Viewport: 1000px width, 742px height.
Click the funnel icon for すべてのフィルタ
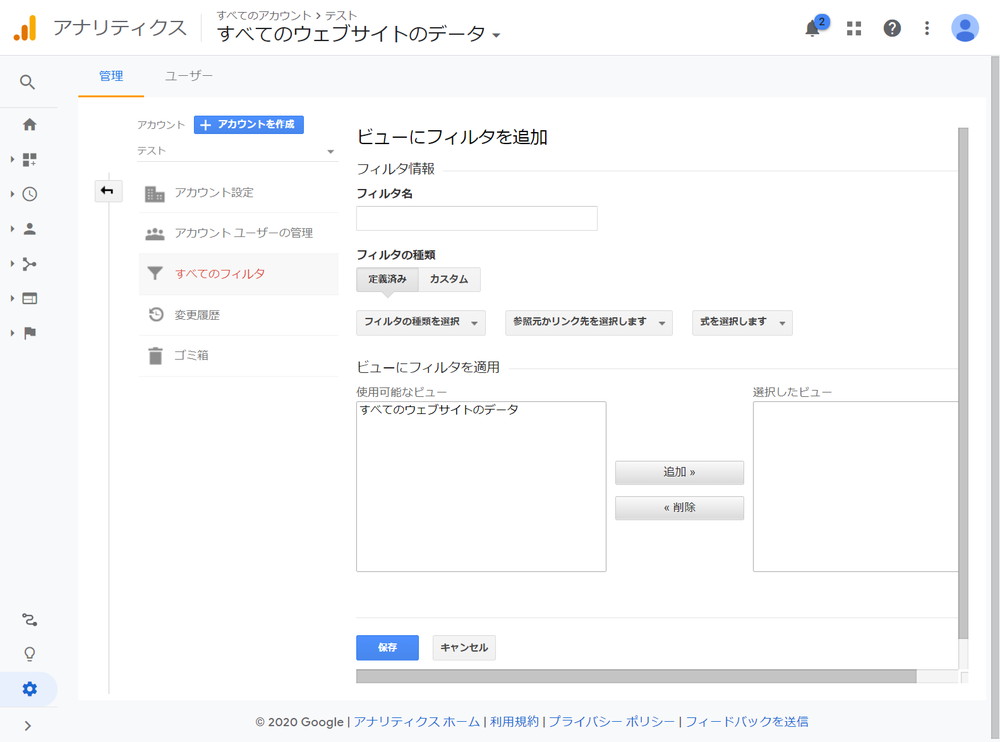tap(154, 274)
